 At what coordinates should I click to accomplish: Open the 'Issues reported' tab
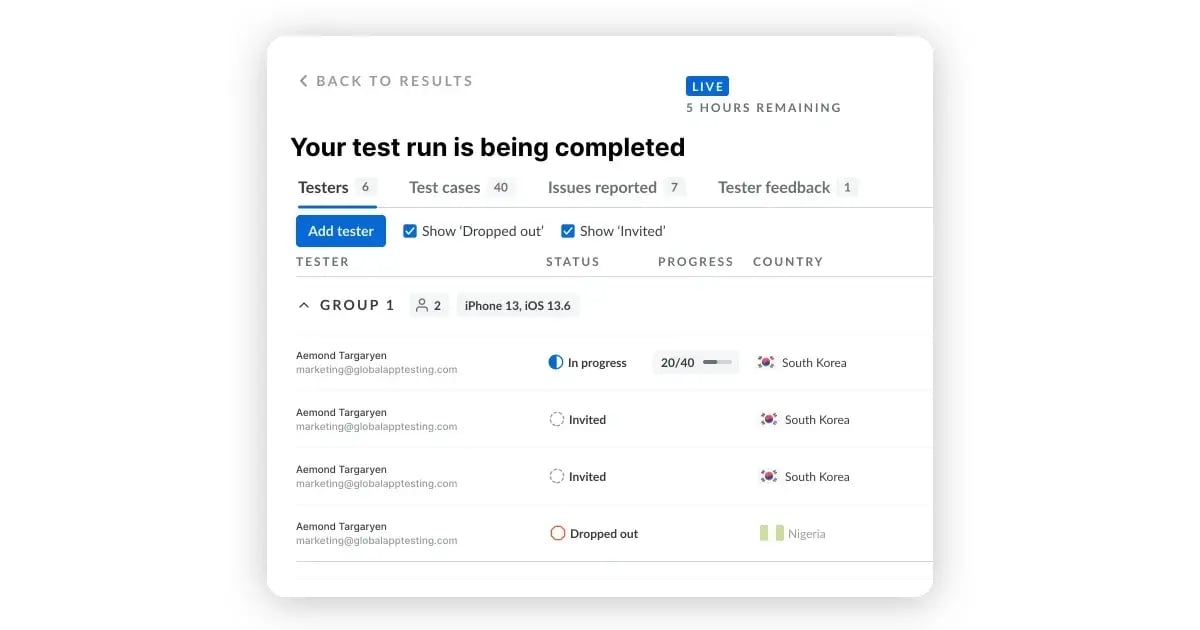pyautogui.click(x=603, y=187)
